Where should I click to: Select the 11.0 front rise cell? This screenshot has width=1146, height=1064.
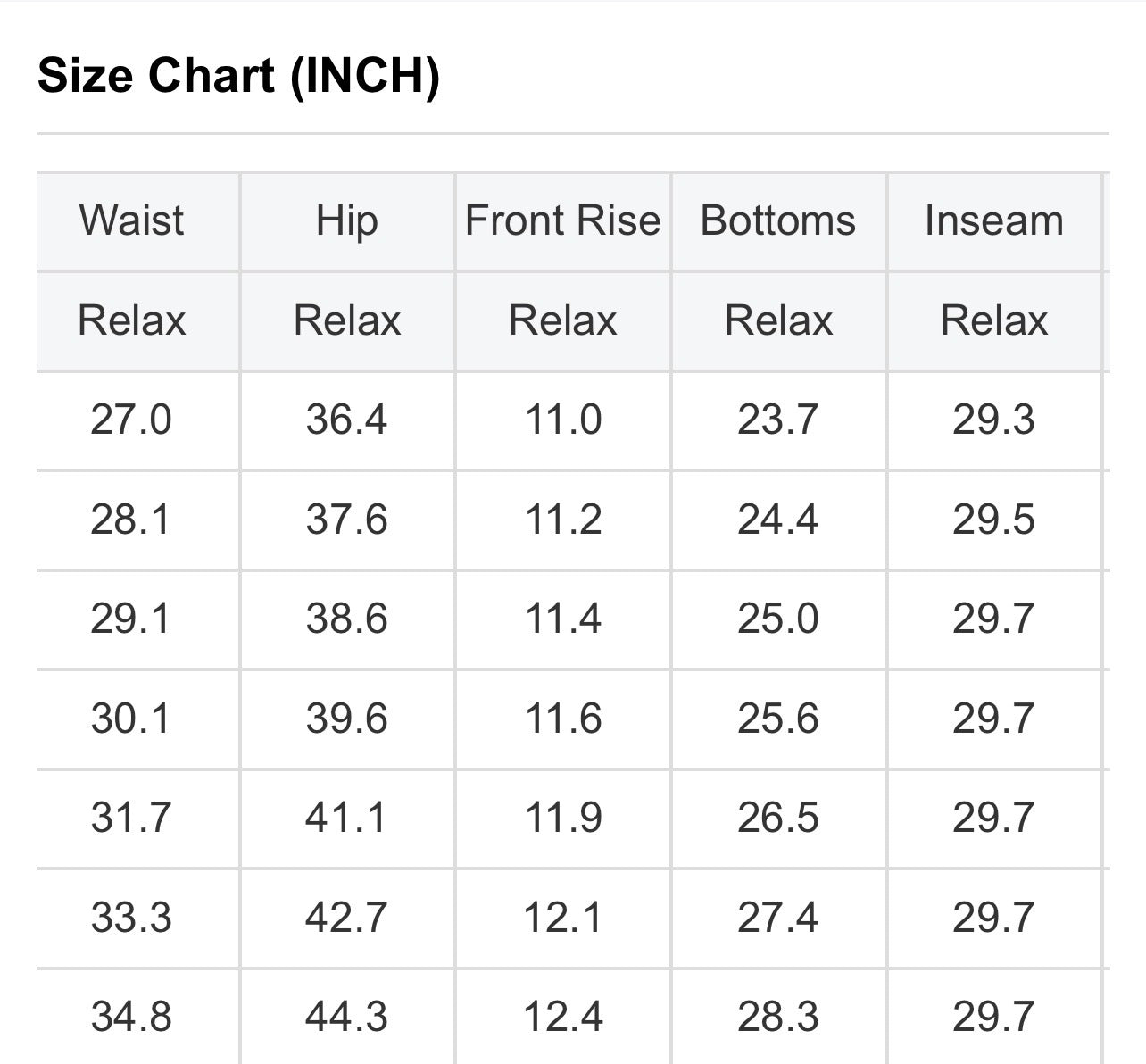pyautogui.click(x=562, y=420)
